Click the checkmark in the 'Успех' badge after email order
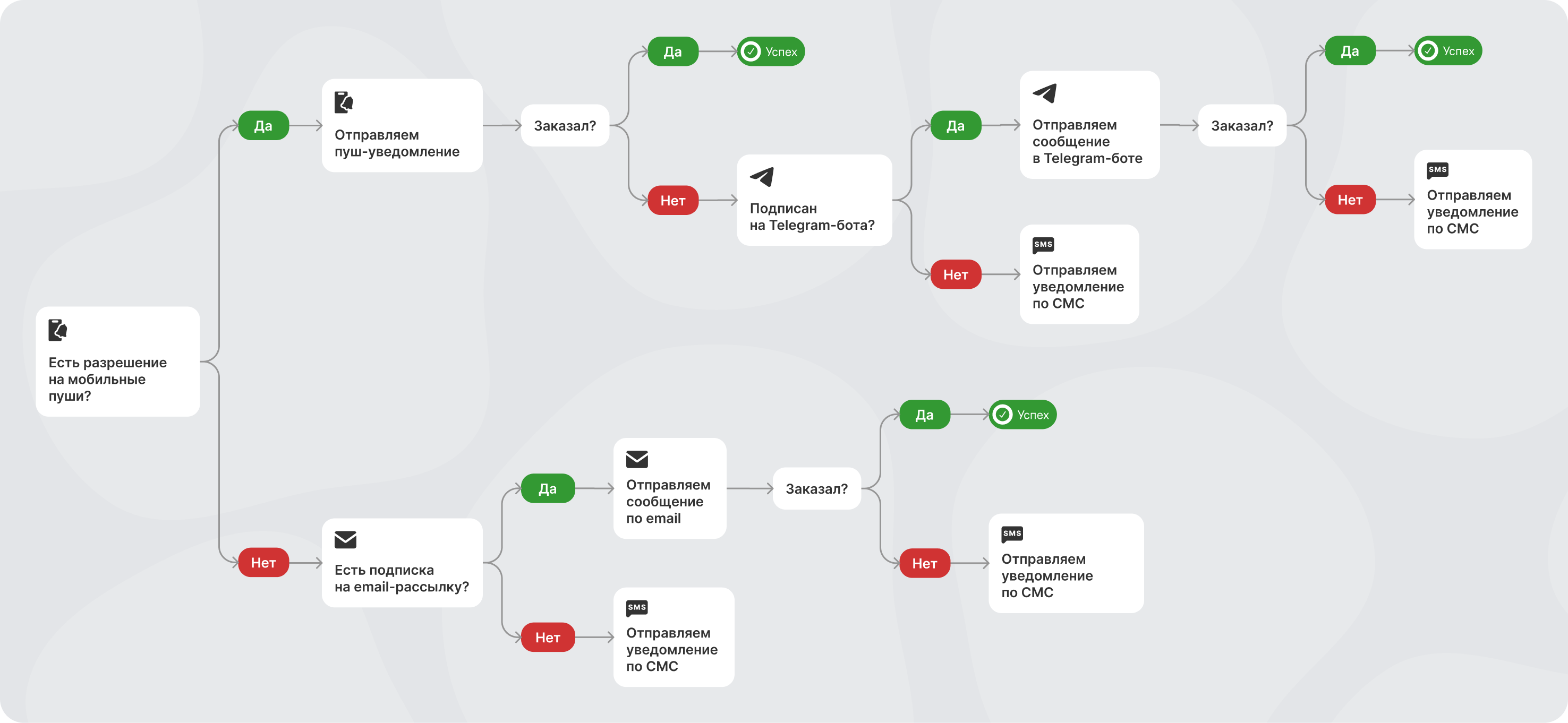Viewport: 1568px width, 723px height. tap(1002, 415)
